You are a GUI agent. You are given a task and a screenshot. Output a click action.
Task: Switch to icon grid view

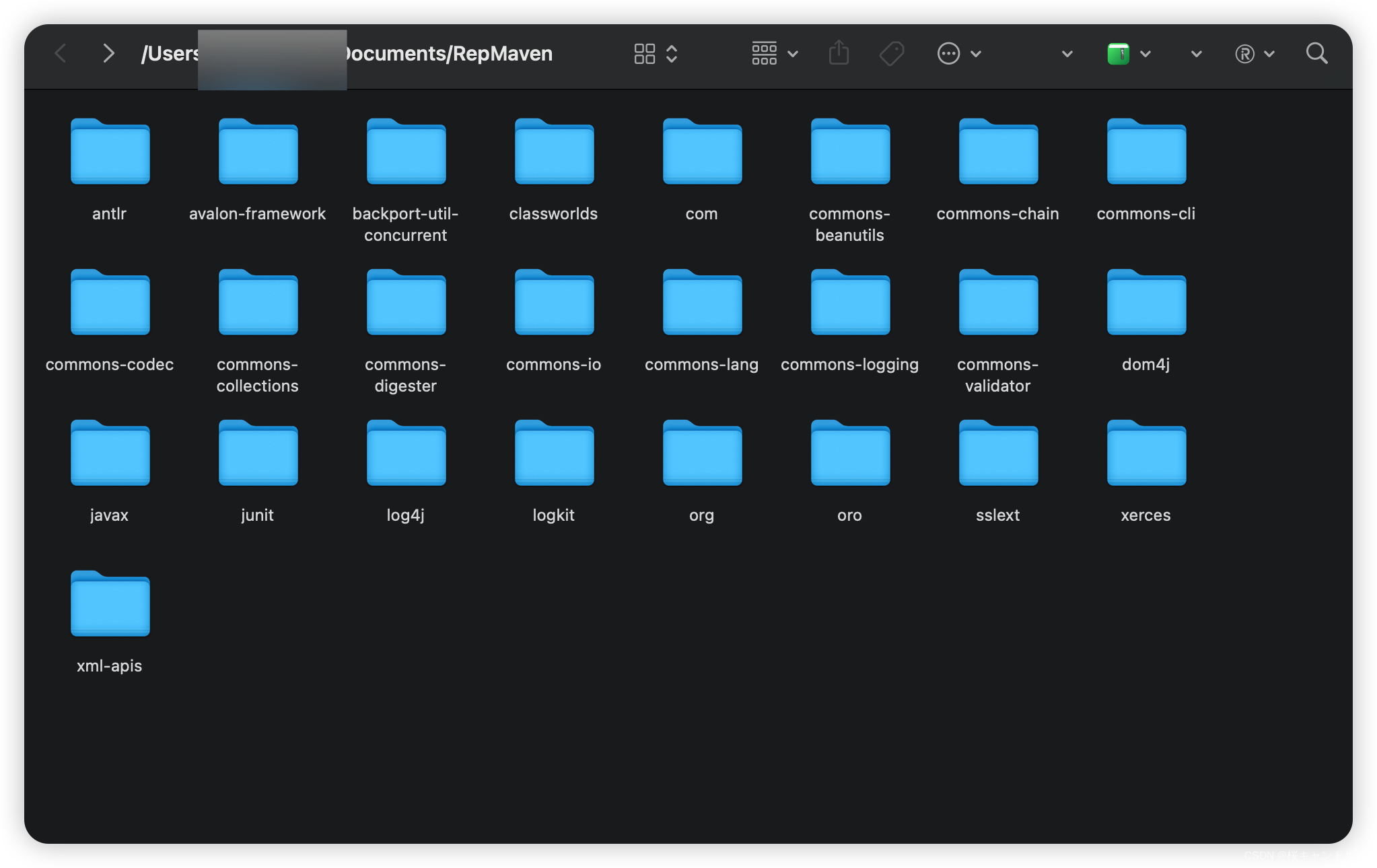(x=644, y=54)
